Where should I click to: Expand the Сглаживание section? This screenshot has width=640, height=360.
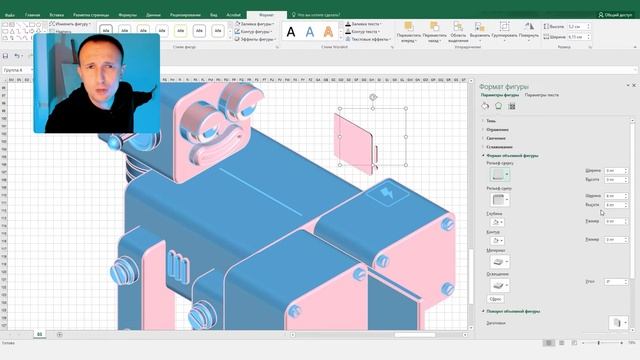(x=499, y=147)
